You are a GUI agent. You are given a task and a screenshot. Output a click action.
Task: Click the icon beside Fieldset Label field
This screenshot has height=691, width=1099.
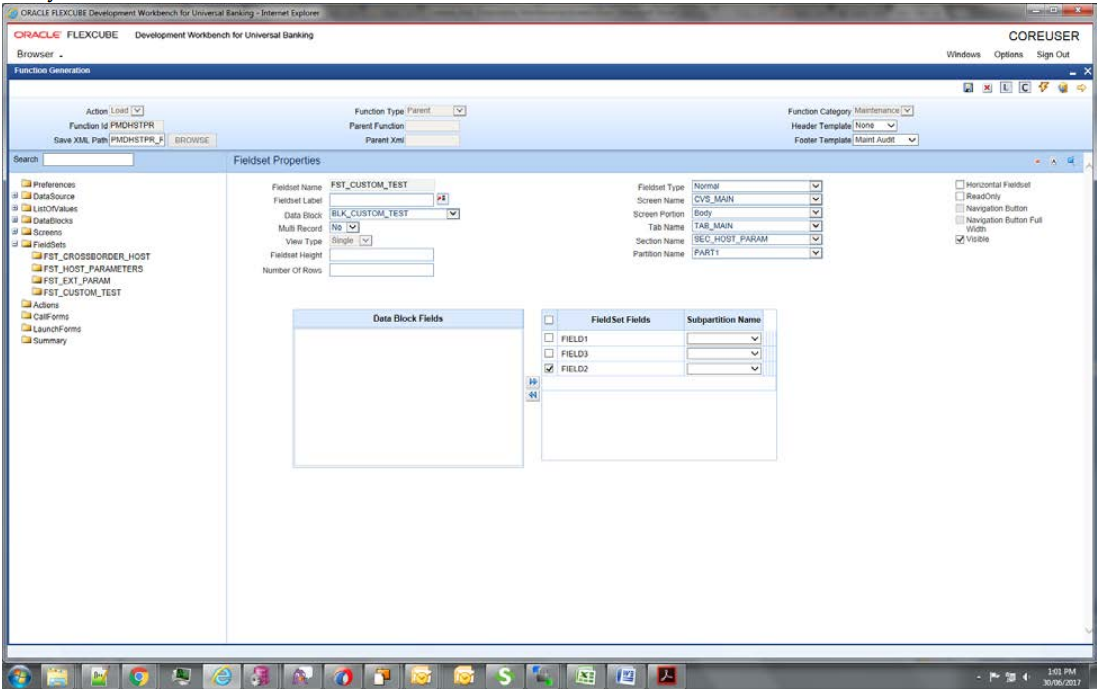442,199
